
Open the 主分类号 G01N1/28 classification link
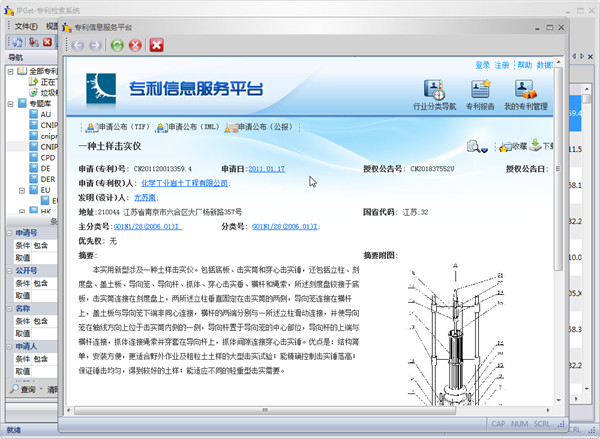(148, 227)
